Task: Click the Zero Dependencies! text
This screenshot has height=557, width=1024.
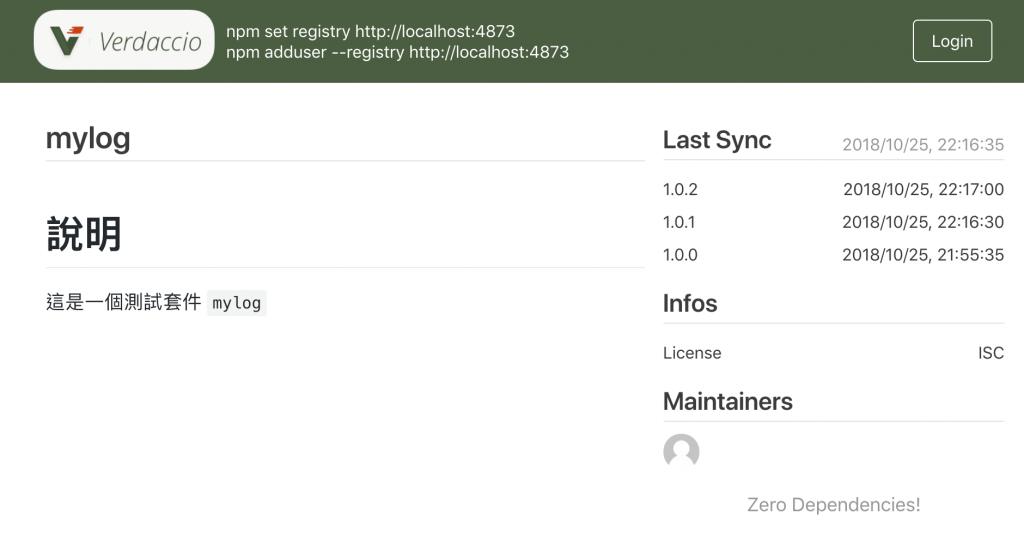Action: coord(833,505)
